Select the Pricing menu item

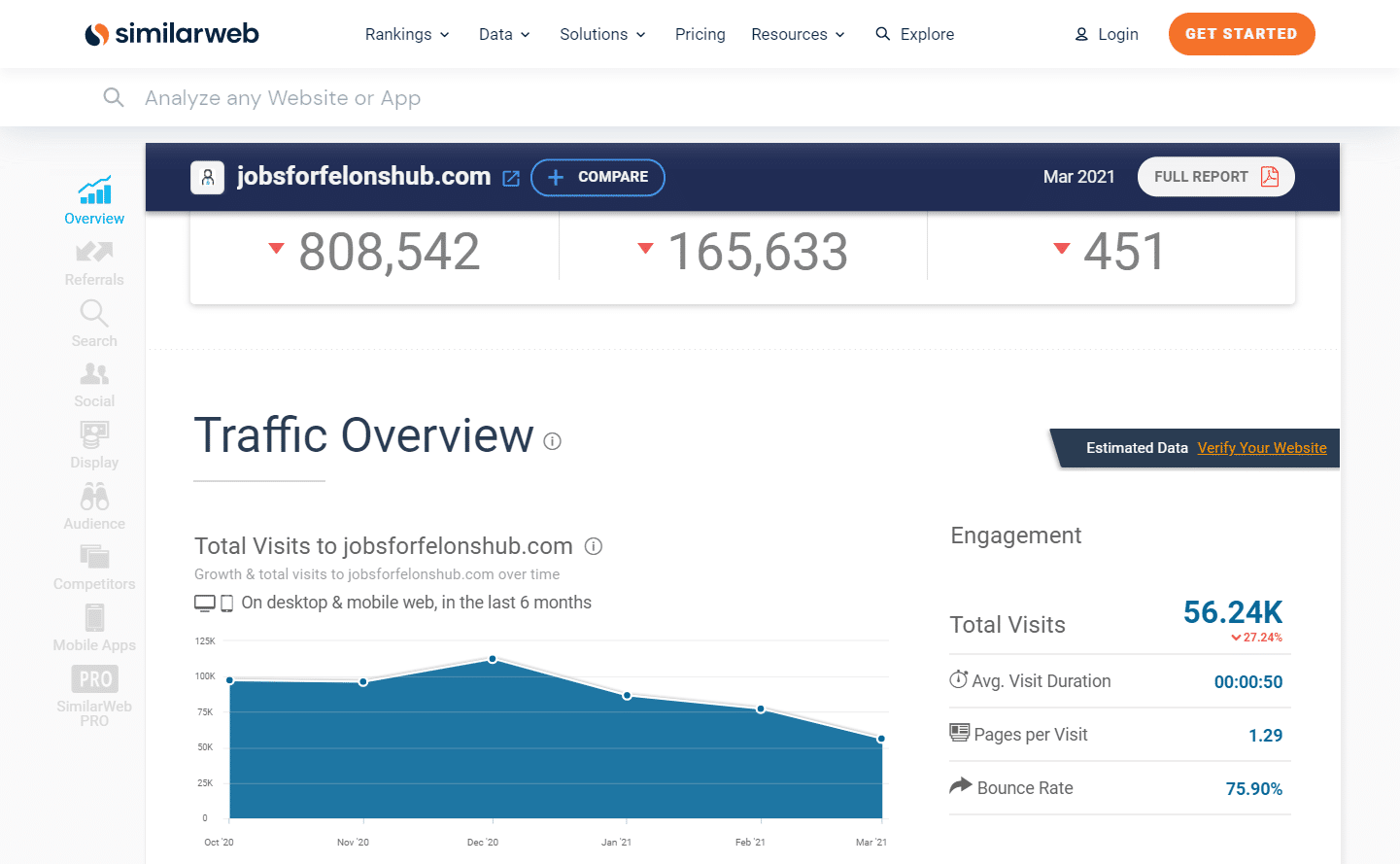click(x=700, y=34)
